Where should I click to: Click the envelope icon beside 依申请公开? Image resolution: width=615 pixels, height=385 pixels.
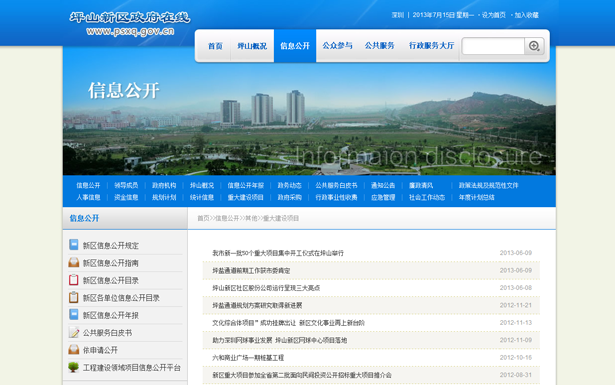point(73,349)
